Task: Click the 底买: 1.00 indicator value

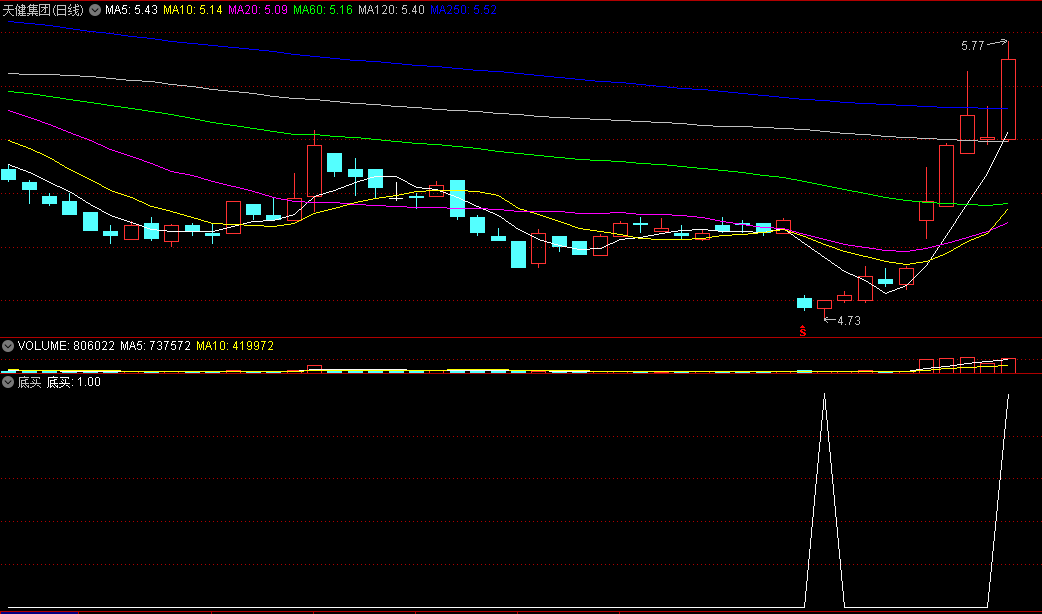Action: [74, 382]
